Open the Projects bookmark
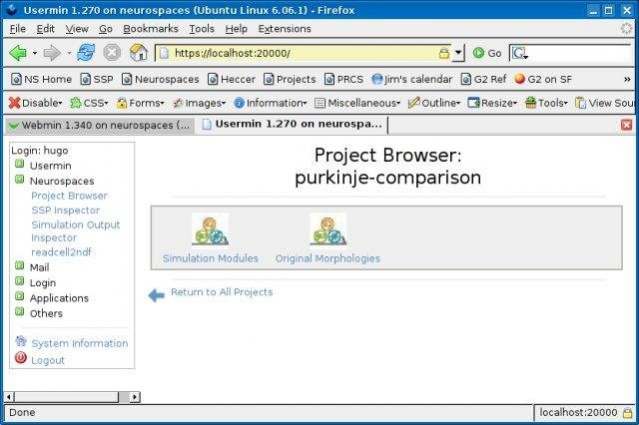Screen dimensions: 639x425 point(290,79)
